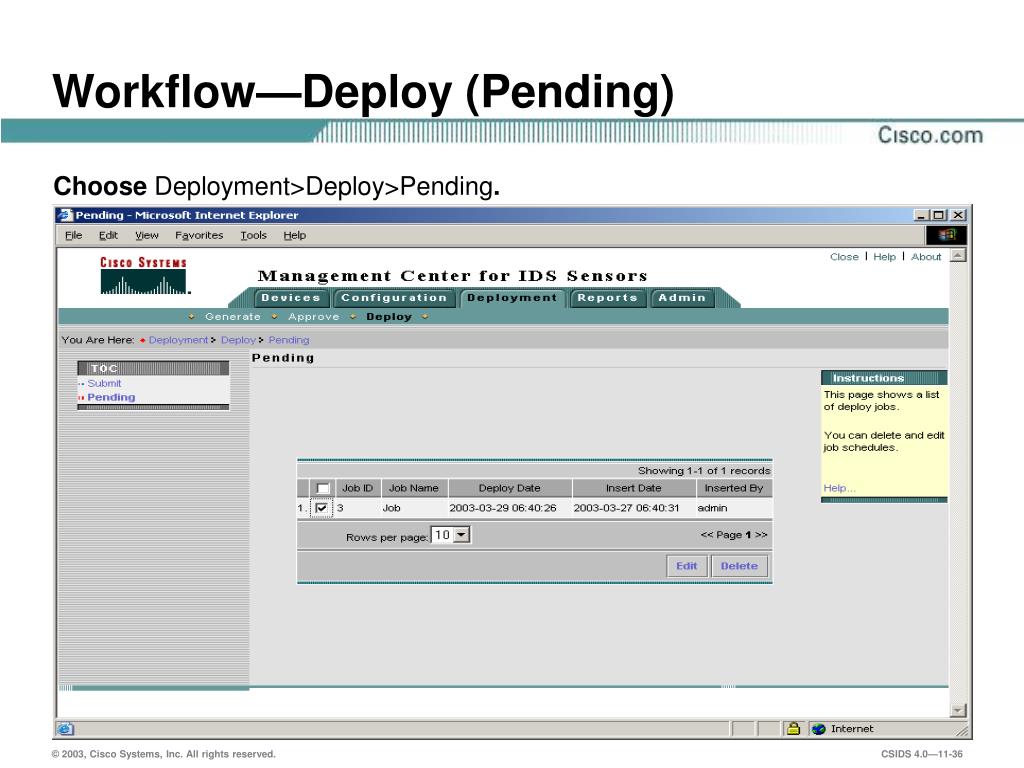Screen dimensions: 1024x768
Task: Click the Windows flag logo in menu bar
Action: [x=946, y=235]
